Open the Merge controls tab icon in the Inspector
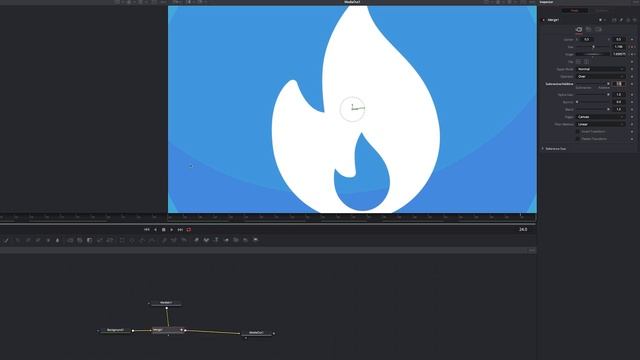 (579, 29)
